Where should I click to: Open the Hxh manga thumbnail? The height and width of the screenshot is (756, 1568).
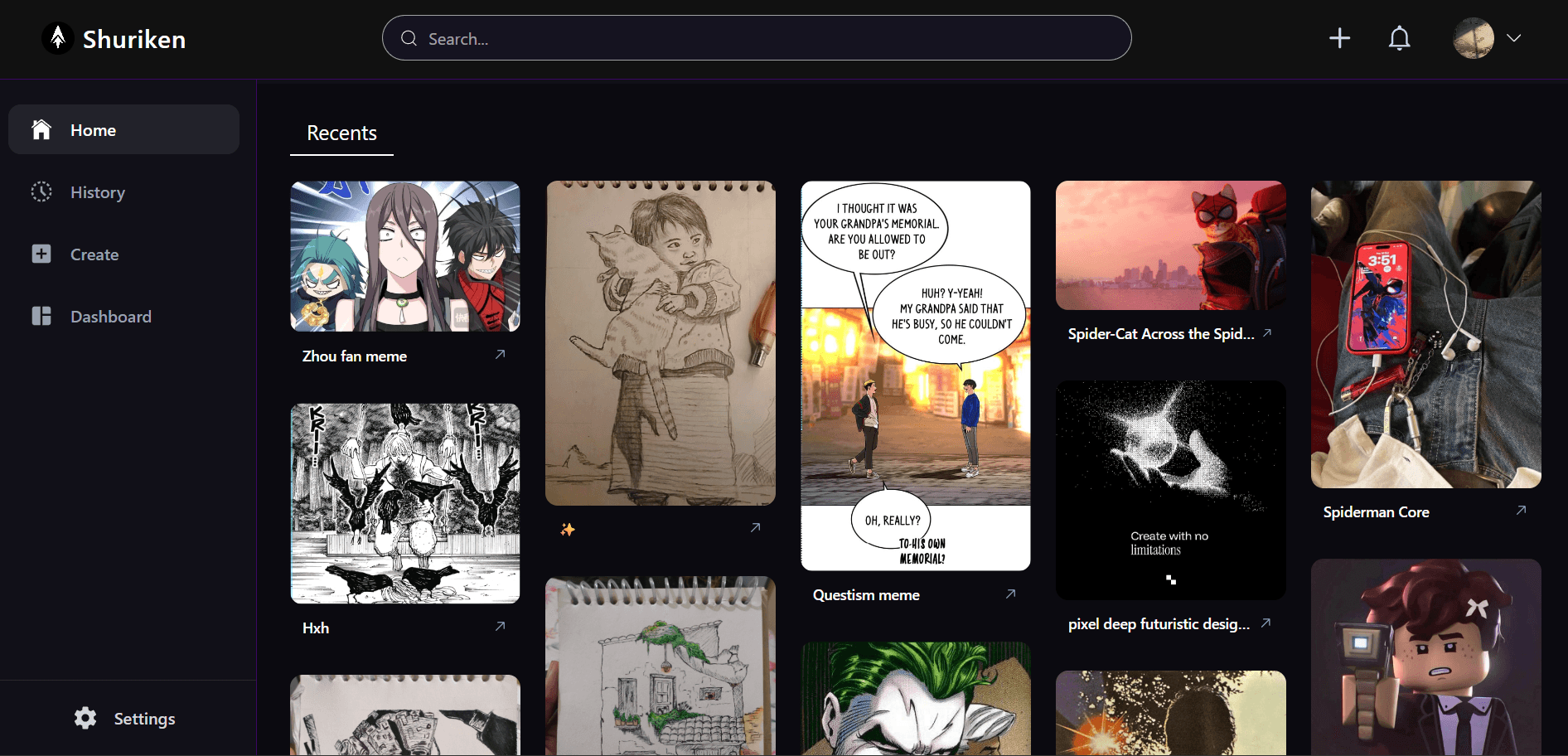coord(405,503)
